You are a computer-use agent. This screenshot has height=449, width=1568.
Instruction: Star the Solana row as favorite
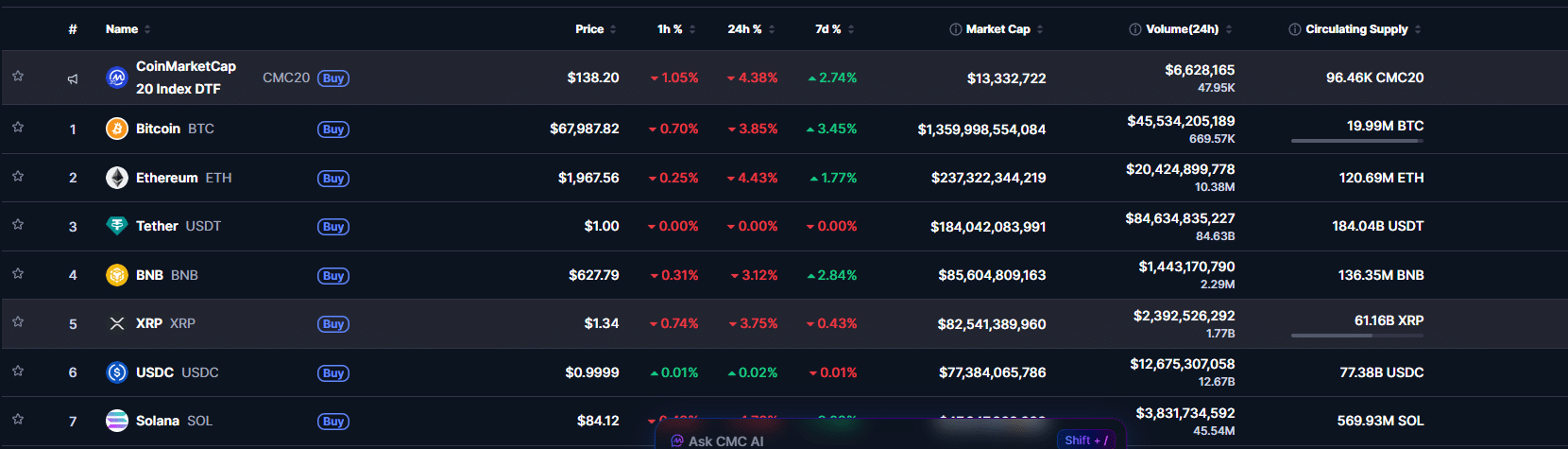pos(18,419)
